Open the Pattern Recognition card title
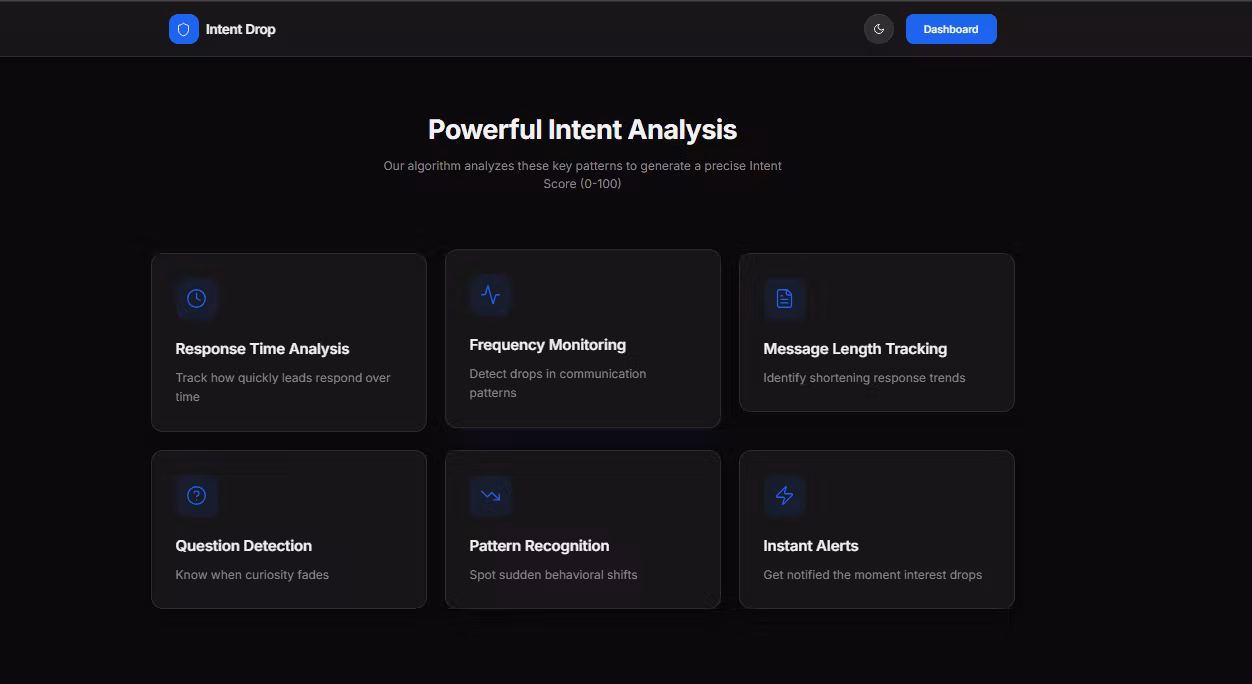Screen dimensions: 1252x684 click(539, 546)
